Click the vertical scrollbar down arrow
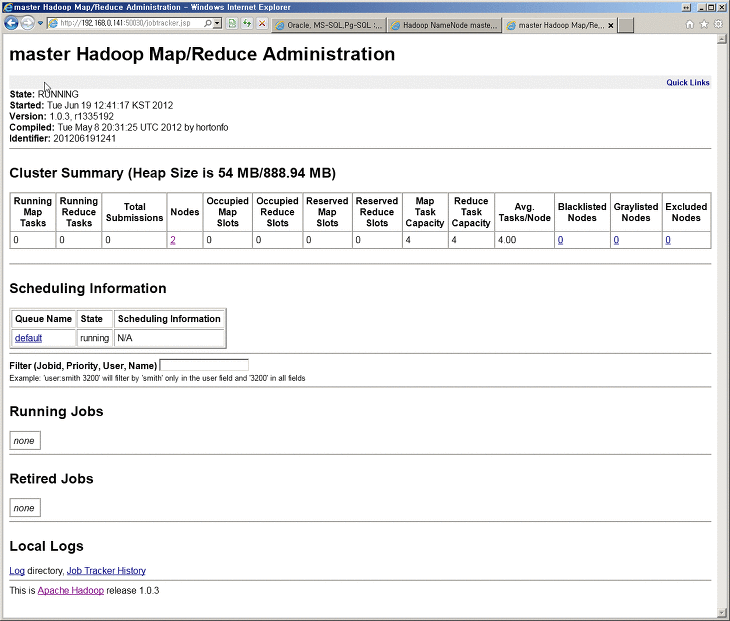Viewport: 730px width, 621px height. [722, 612]
